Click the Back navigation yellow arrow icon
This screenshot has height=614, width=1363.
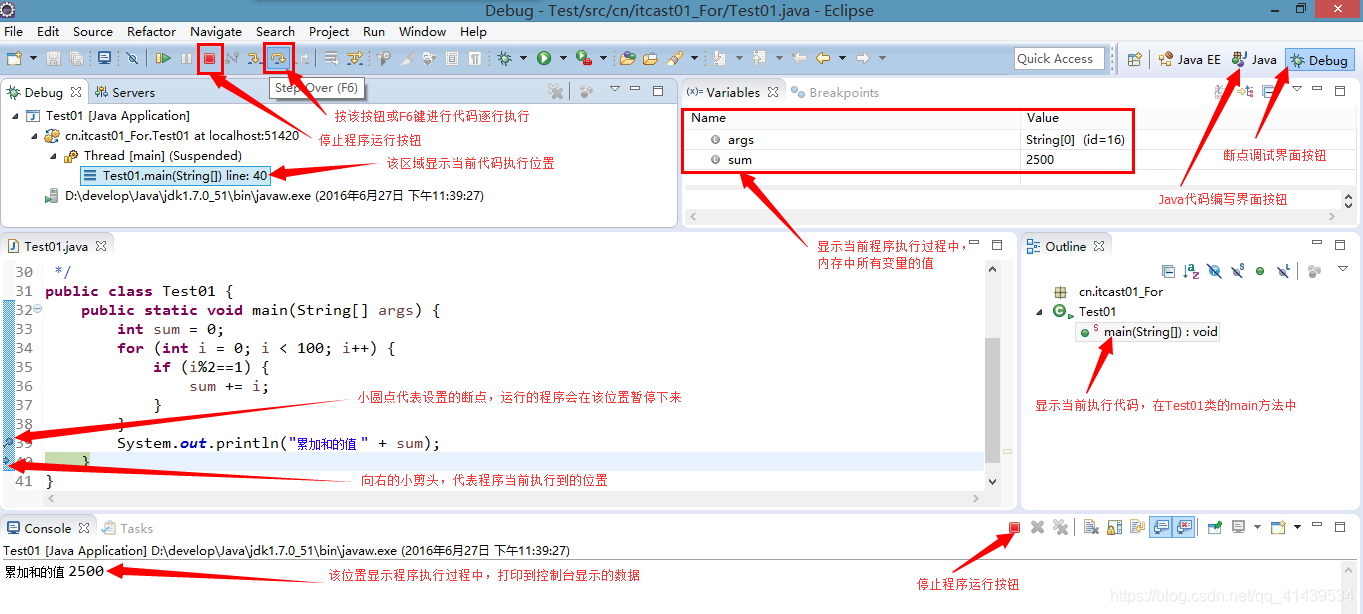pos(823,58)
